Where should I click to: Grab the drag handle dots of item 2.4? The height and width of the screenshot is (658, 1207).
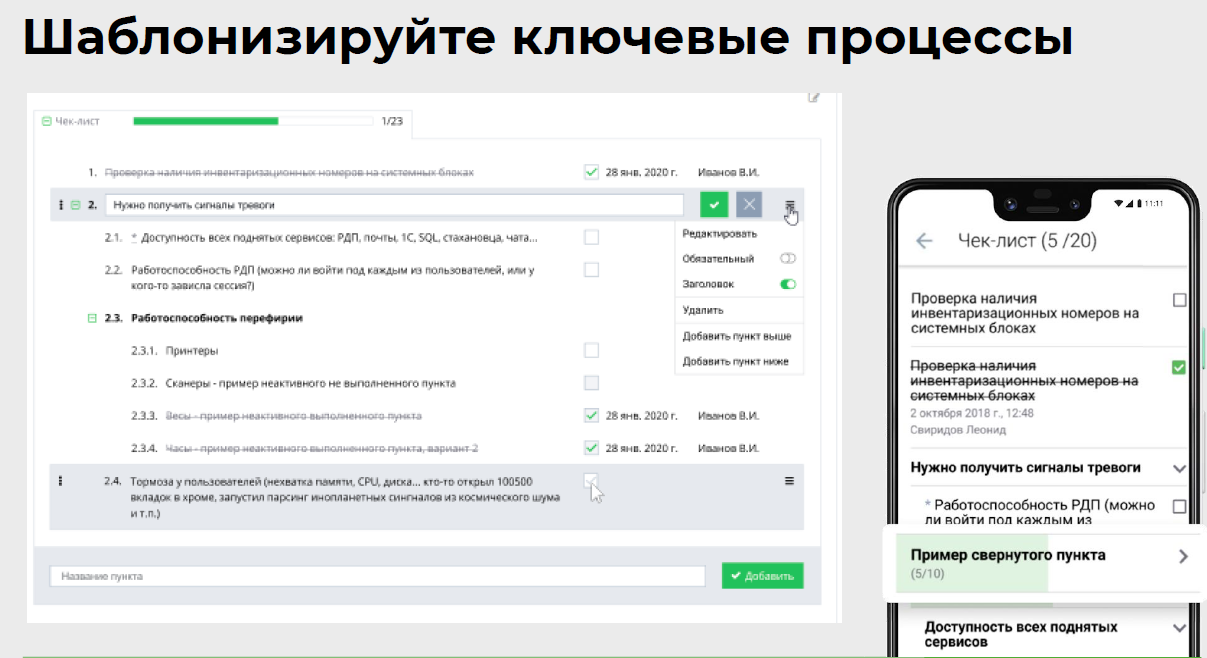click(x=61, y=481)
